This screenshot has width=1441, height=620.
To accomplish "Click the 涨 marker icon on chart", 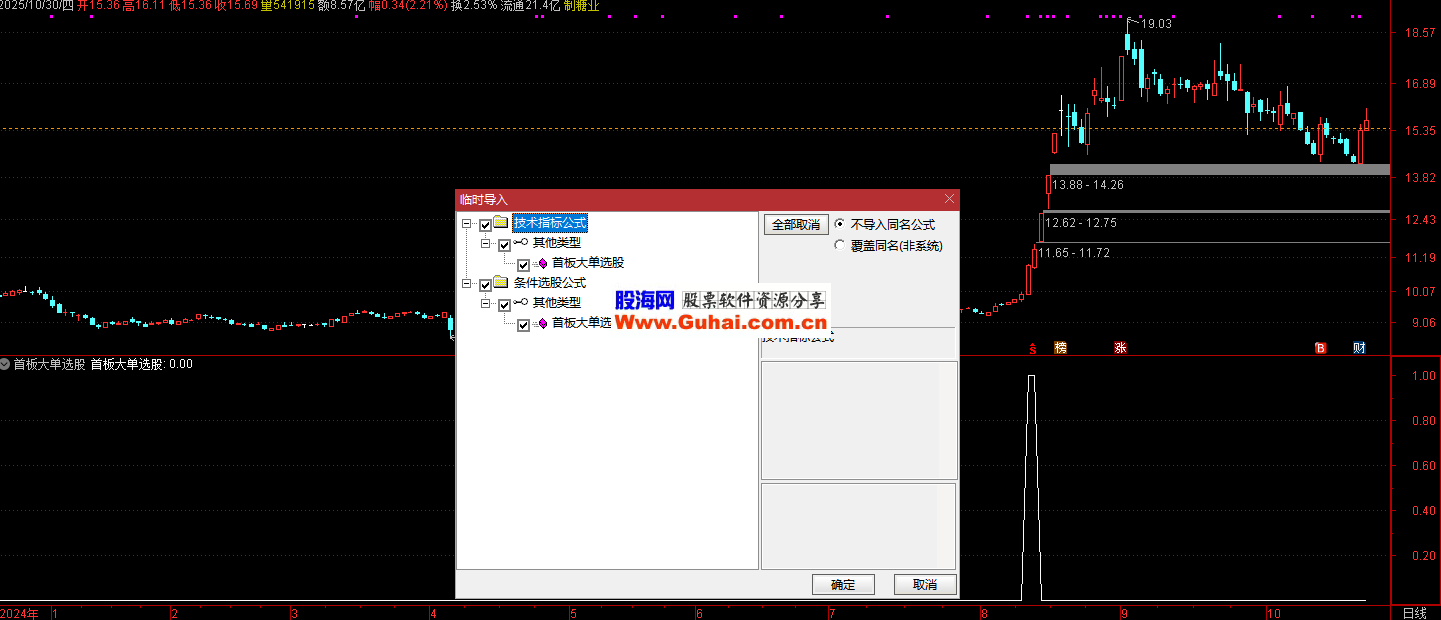I will (1120, 348).
